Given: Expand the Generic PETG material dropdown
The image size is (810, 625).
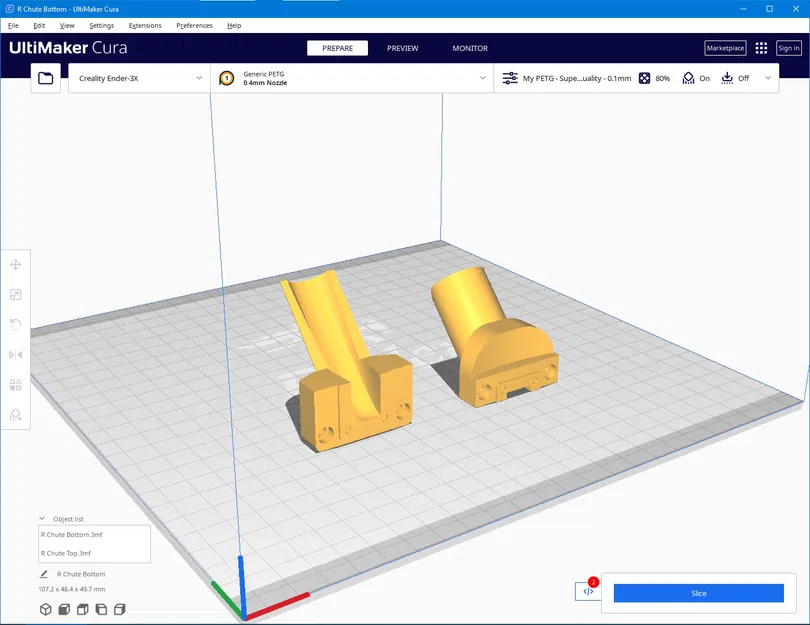Looking at the screenshot, I should pyautogui.click(x=352, y=79).
